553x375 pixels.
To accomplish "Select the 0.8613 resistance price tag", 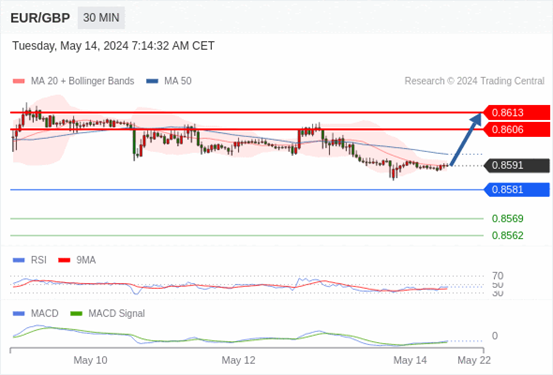I will [x=516, y=113].
